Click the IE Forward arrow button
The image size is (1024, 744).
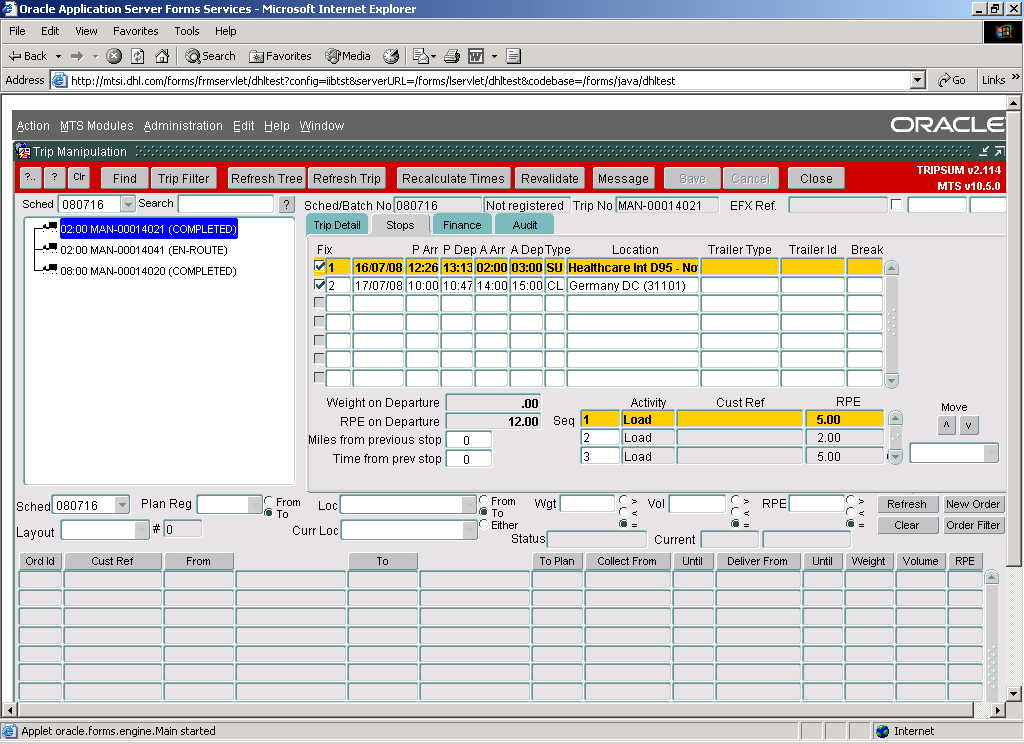(77, 56)
